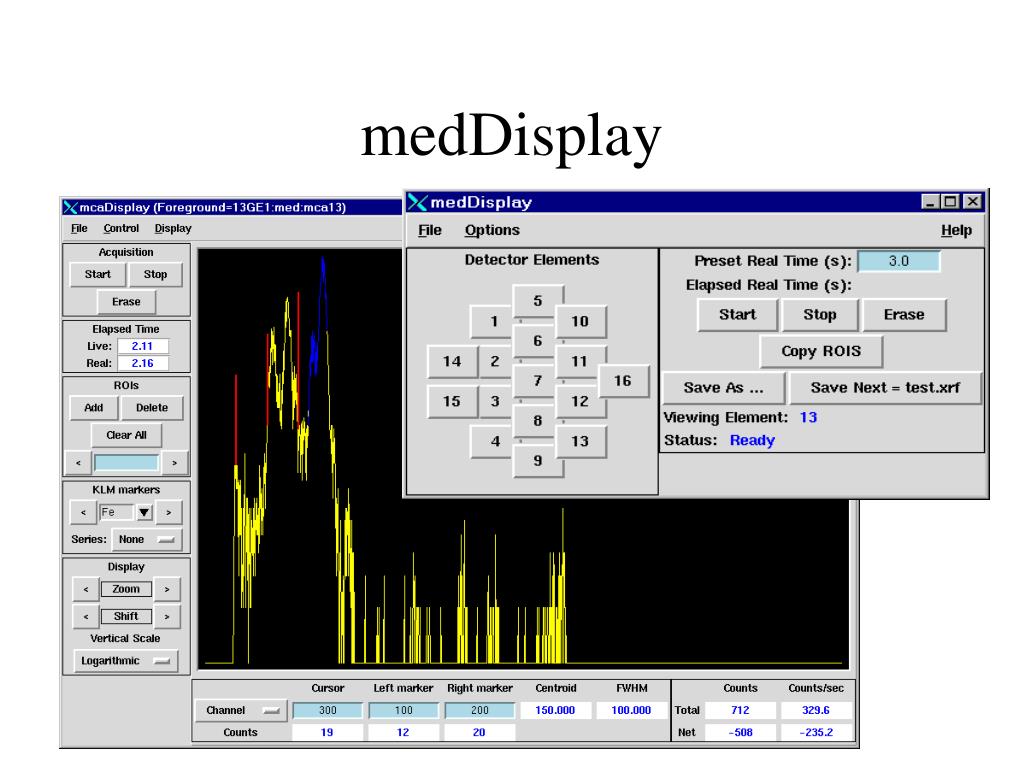Select detector element 1
This screenshot has width=1024, height=768.
493,321
